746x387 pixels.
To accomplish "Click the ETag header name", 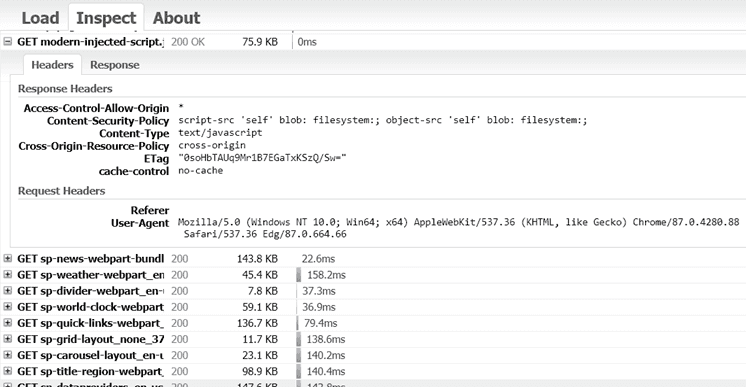I will point(157,159).
